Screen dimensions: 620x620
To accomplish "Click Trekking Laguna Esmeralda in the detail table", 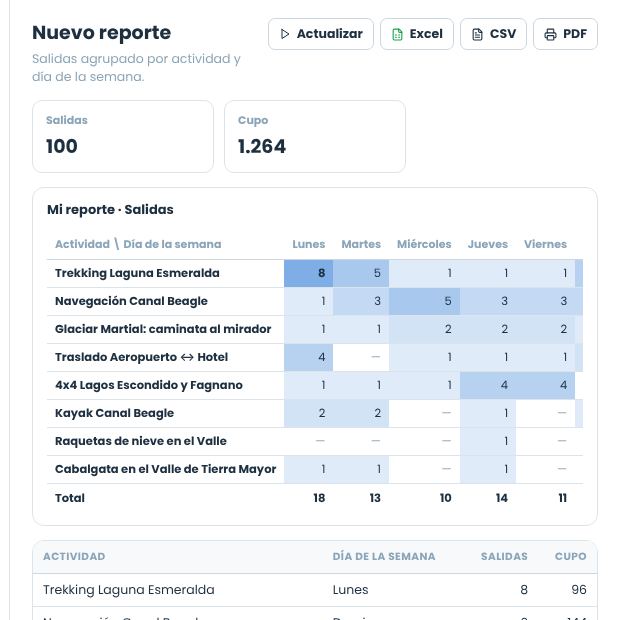I will tap(129, 590).
